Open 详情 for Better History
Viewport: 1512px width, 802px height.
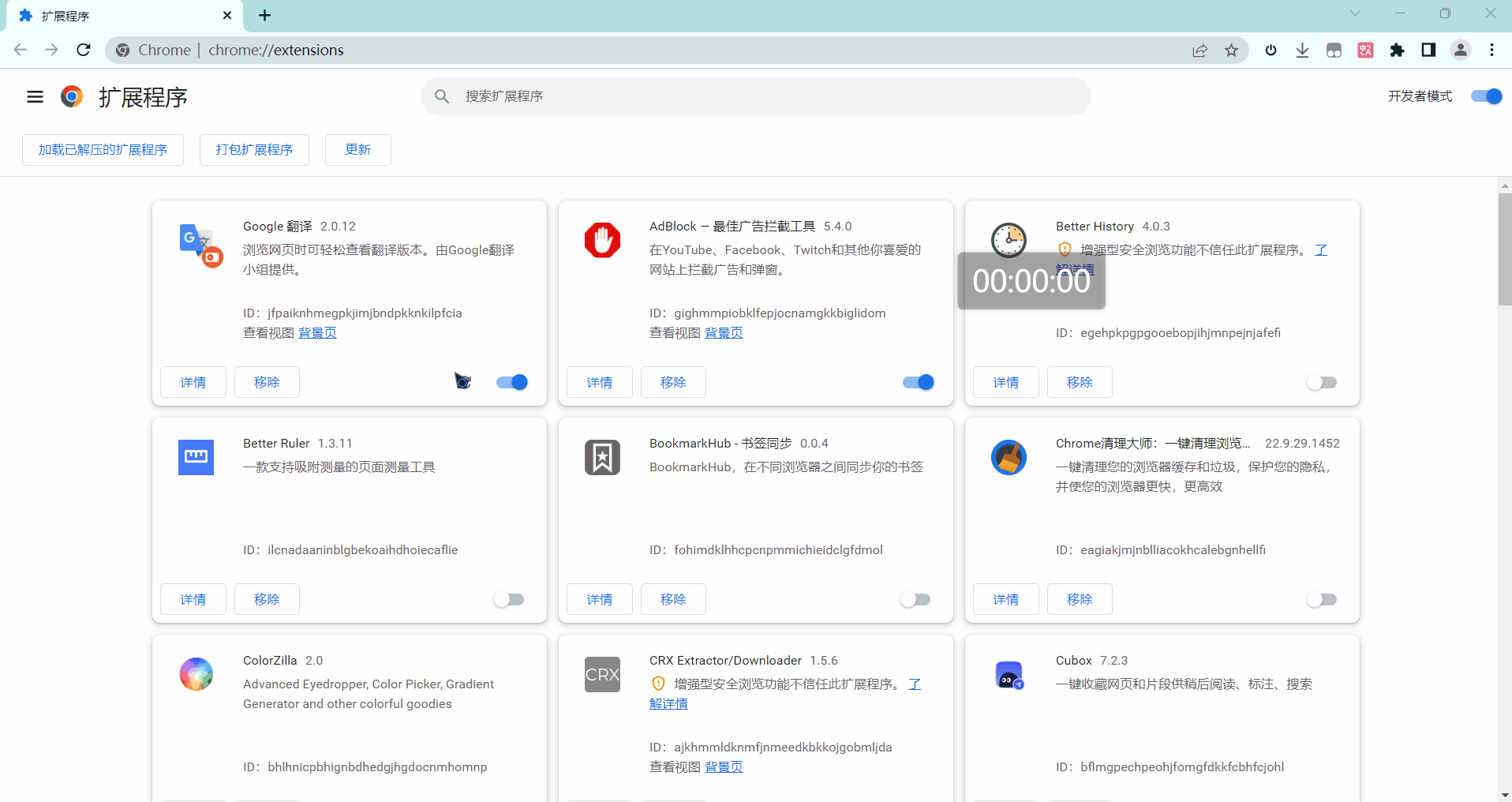coord(1006,382)
